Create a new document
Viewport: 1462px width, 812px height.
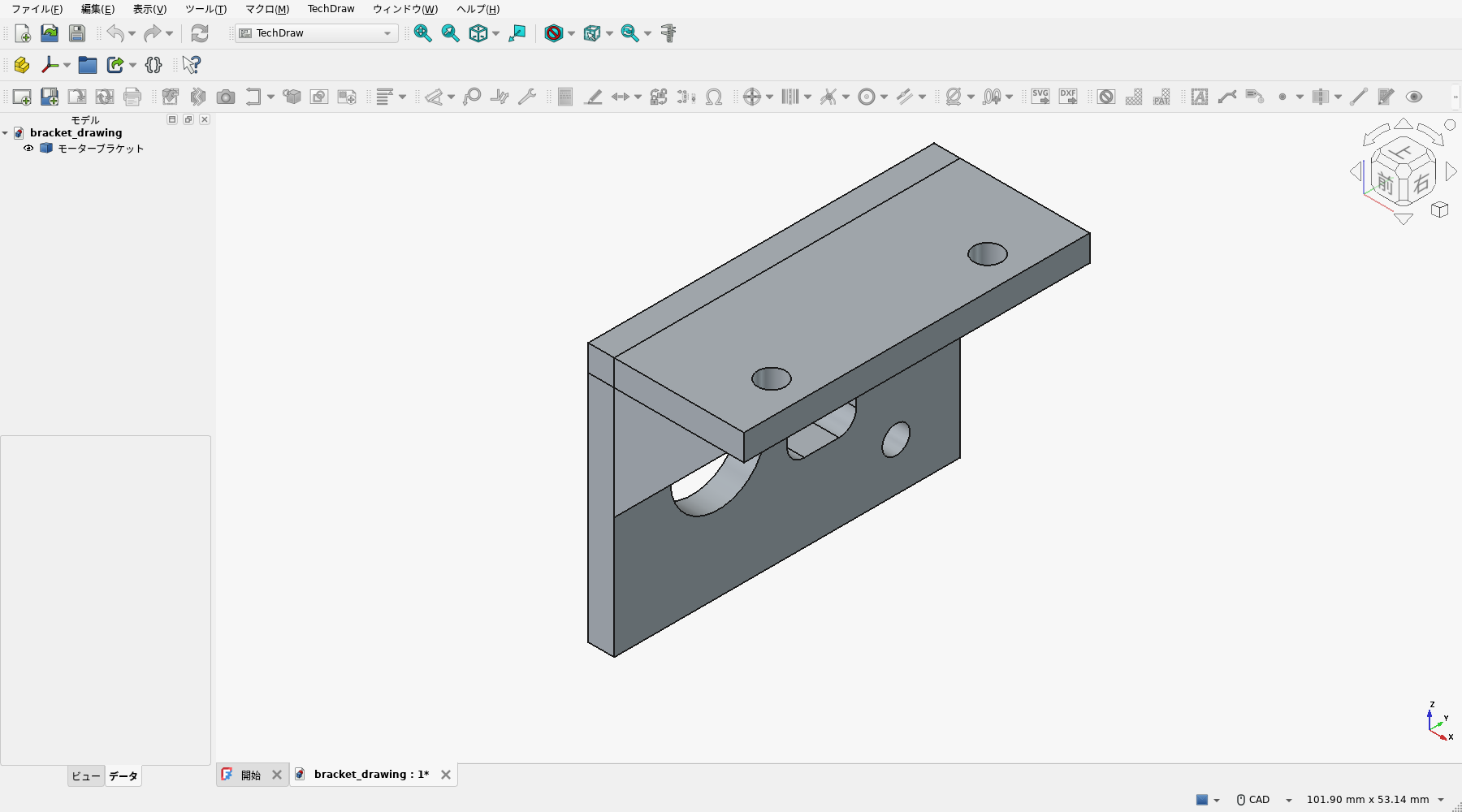click(x=22, y=33)
